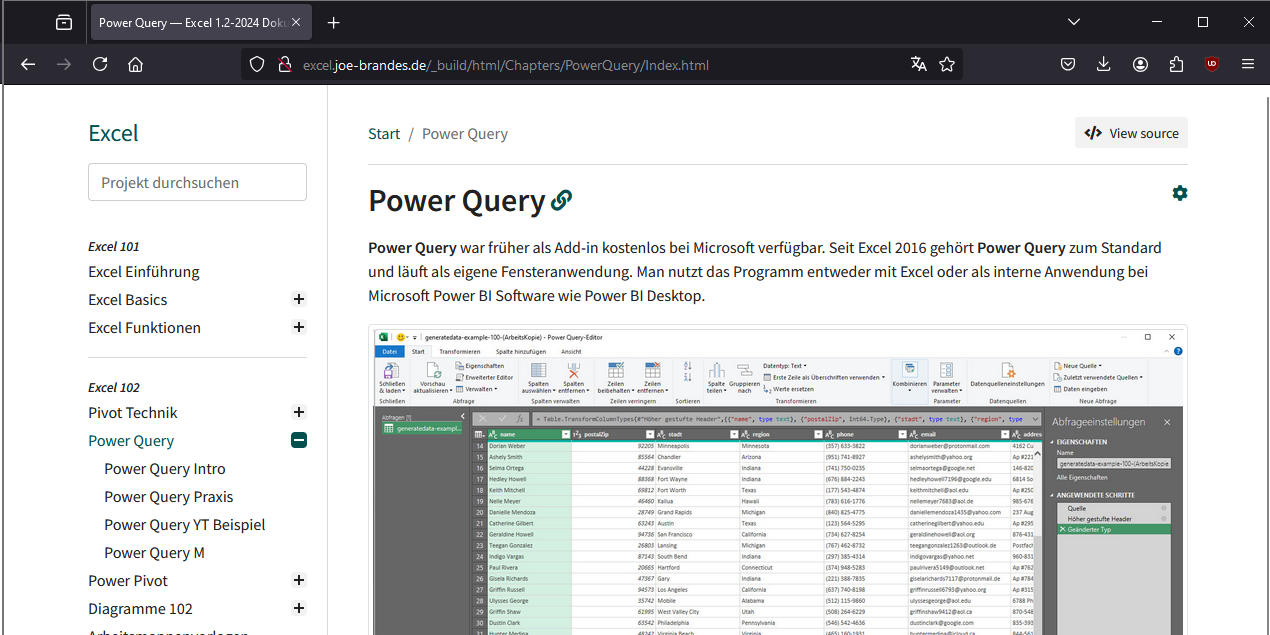Open the downloads panel

pos(1104,64)
